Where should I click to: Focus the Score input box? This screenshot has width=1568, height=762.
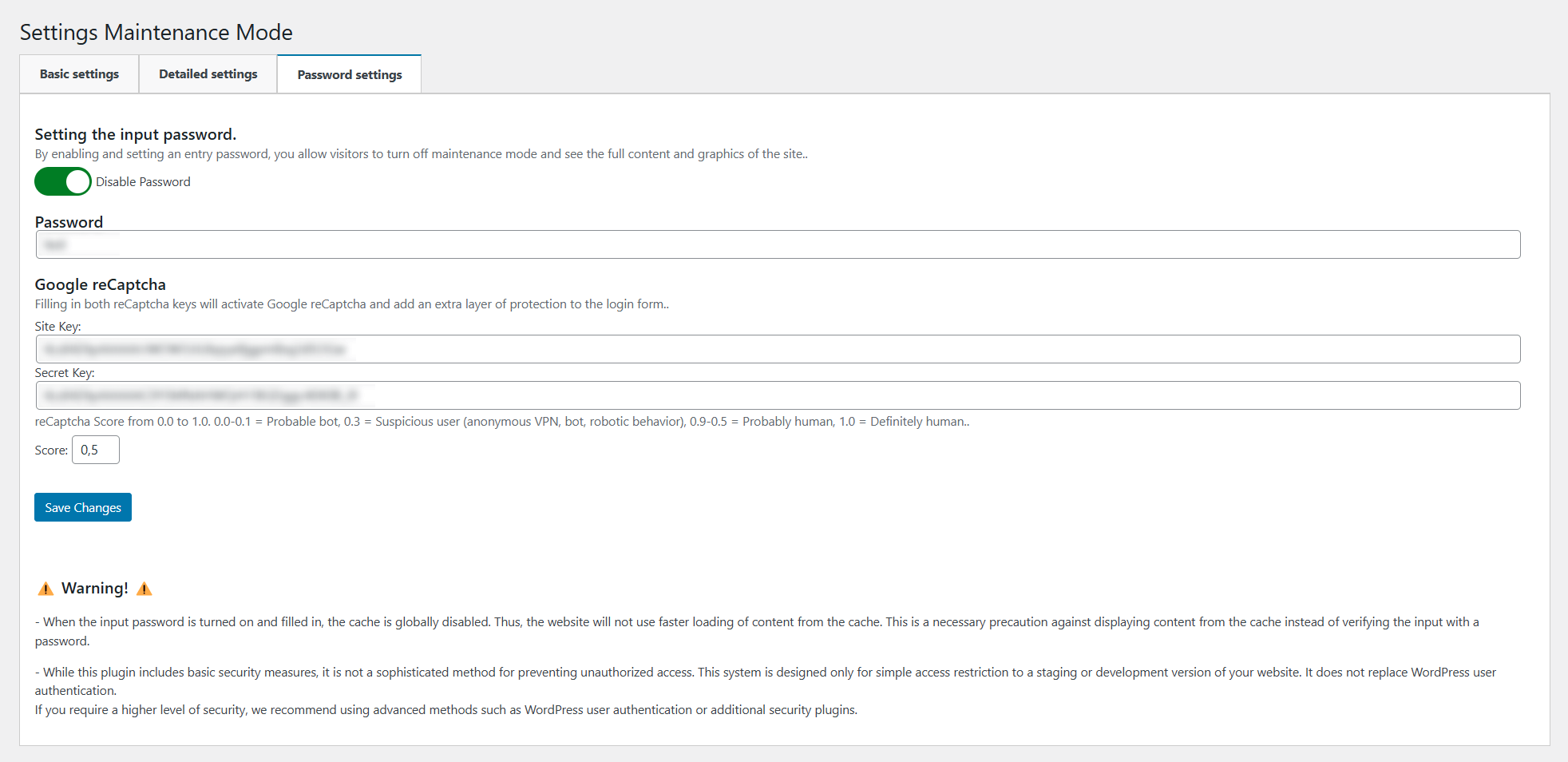point(96,450)
